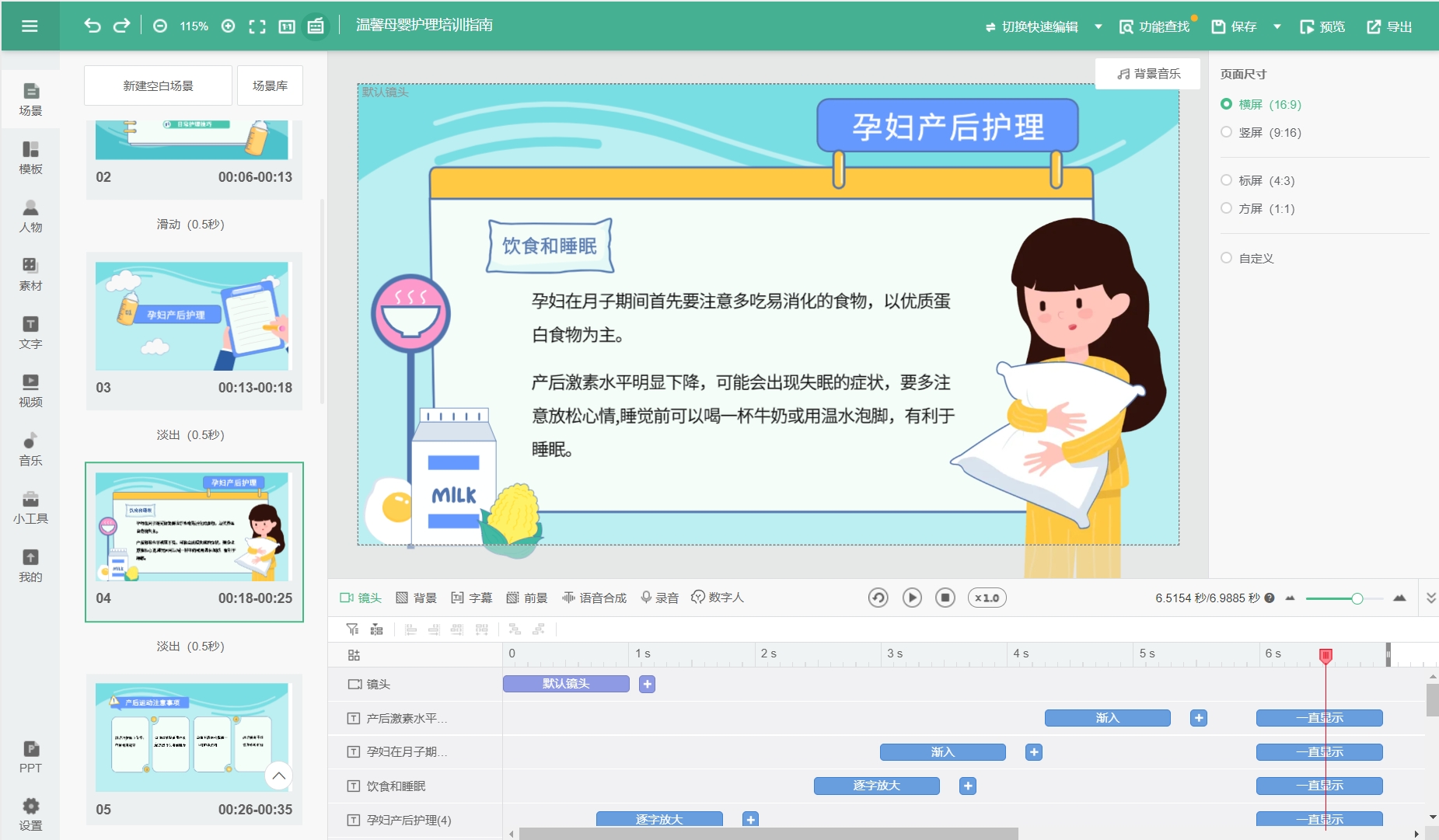The width and height of the screenshot is (1439, 840).
Task: Switch to the 字幕 tab
Action: (x=472, y=598)
